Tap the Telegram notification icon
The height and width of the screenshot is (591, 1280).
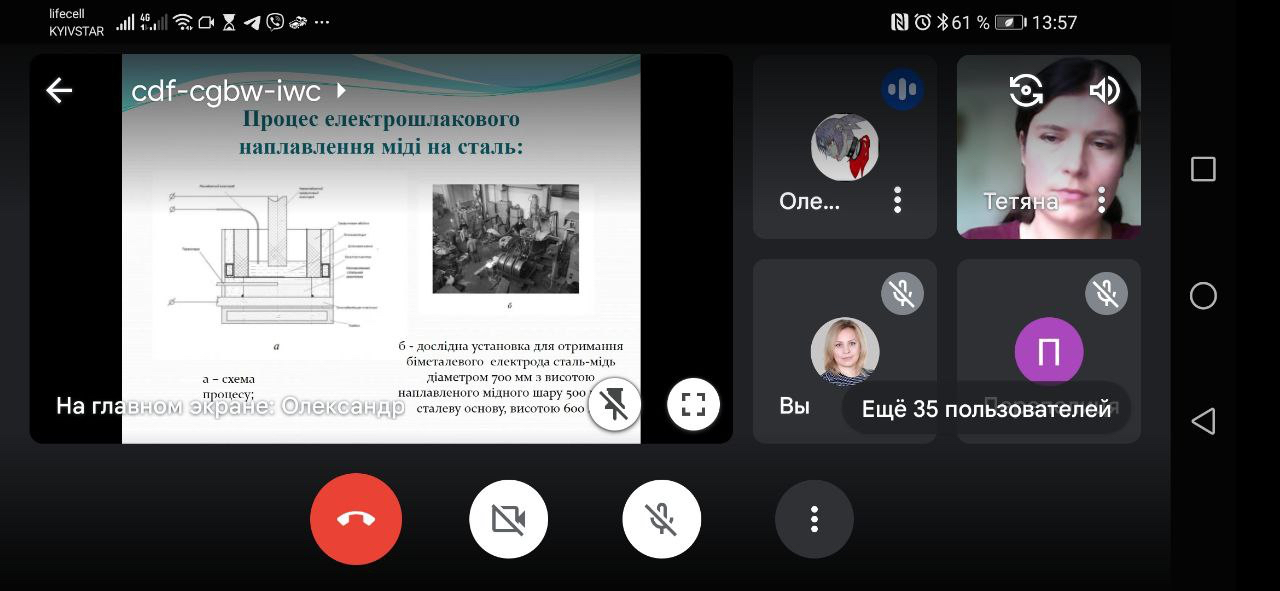251,22
